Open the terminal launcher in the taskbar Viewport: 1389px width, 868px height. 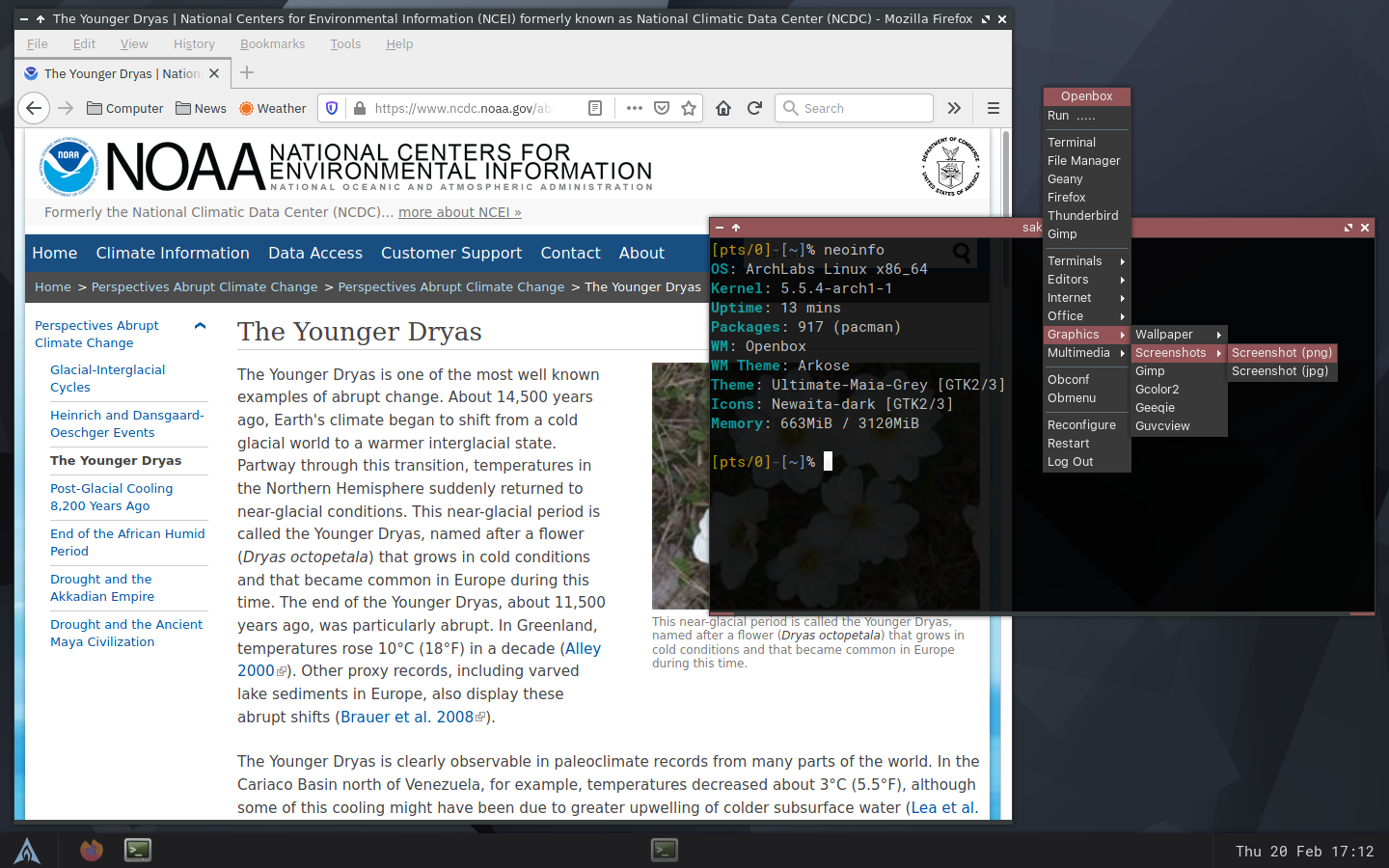[x=138, y=850]
